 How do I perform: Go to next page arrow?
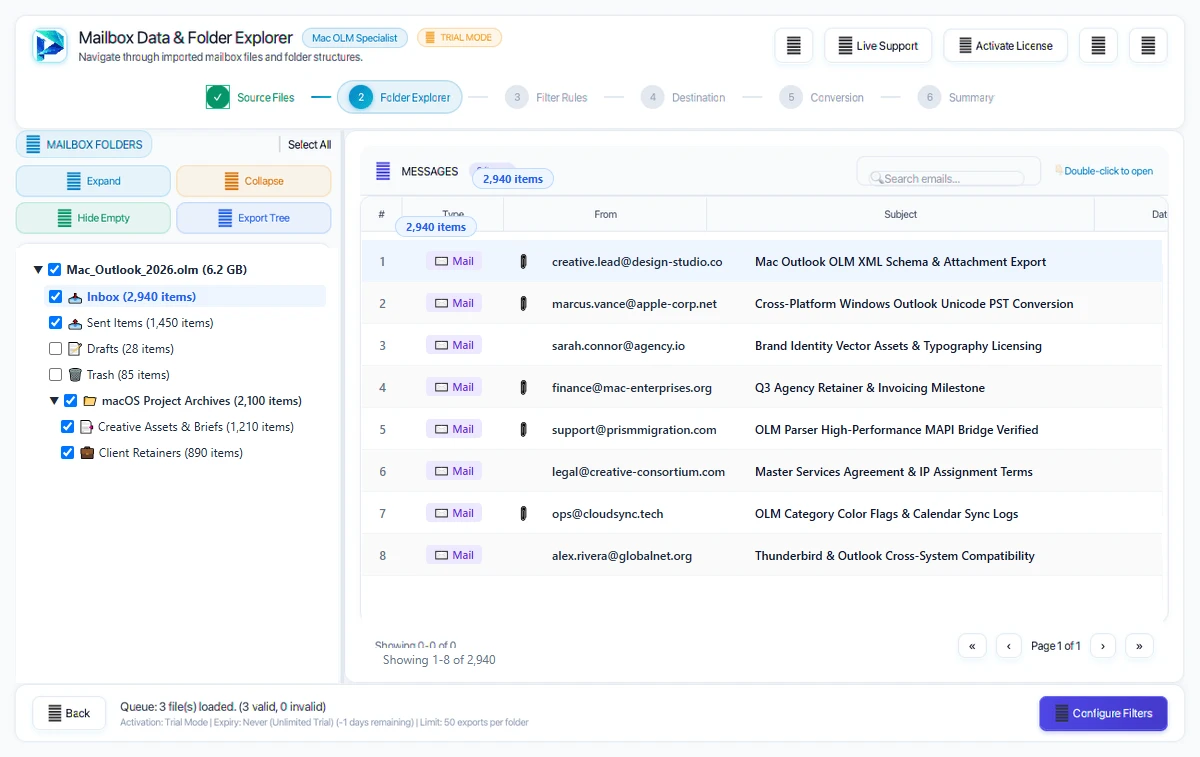[1103, 646]
